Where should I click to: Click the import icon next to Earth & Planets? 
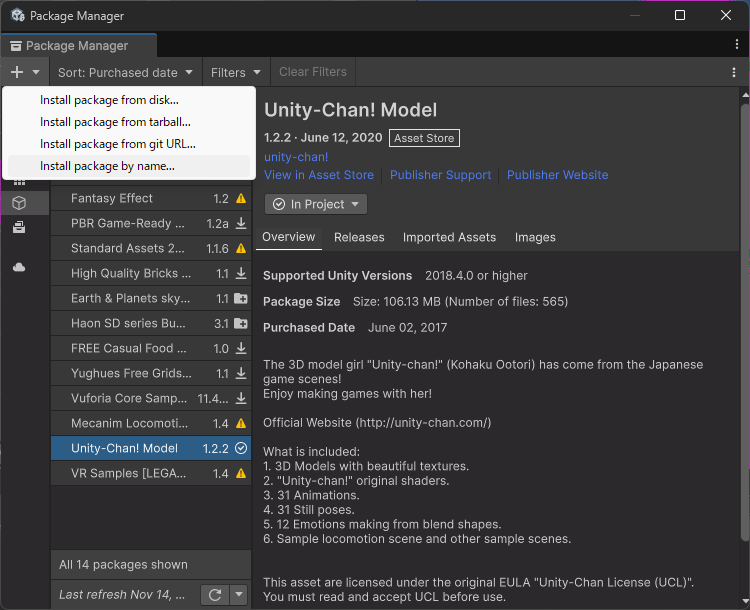241,299
